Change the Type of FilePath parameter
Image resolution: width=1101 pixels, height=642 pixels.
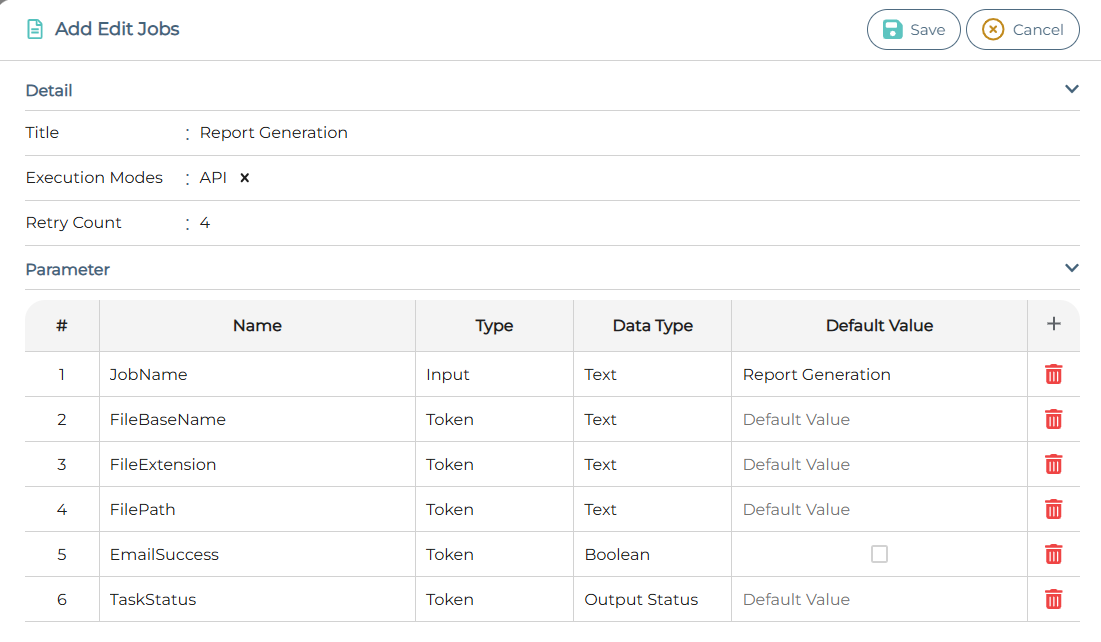pyautogui.click(x=494, y=509)
